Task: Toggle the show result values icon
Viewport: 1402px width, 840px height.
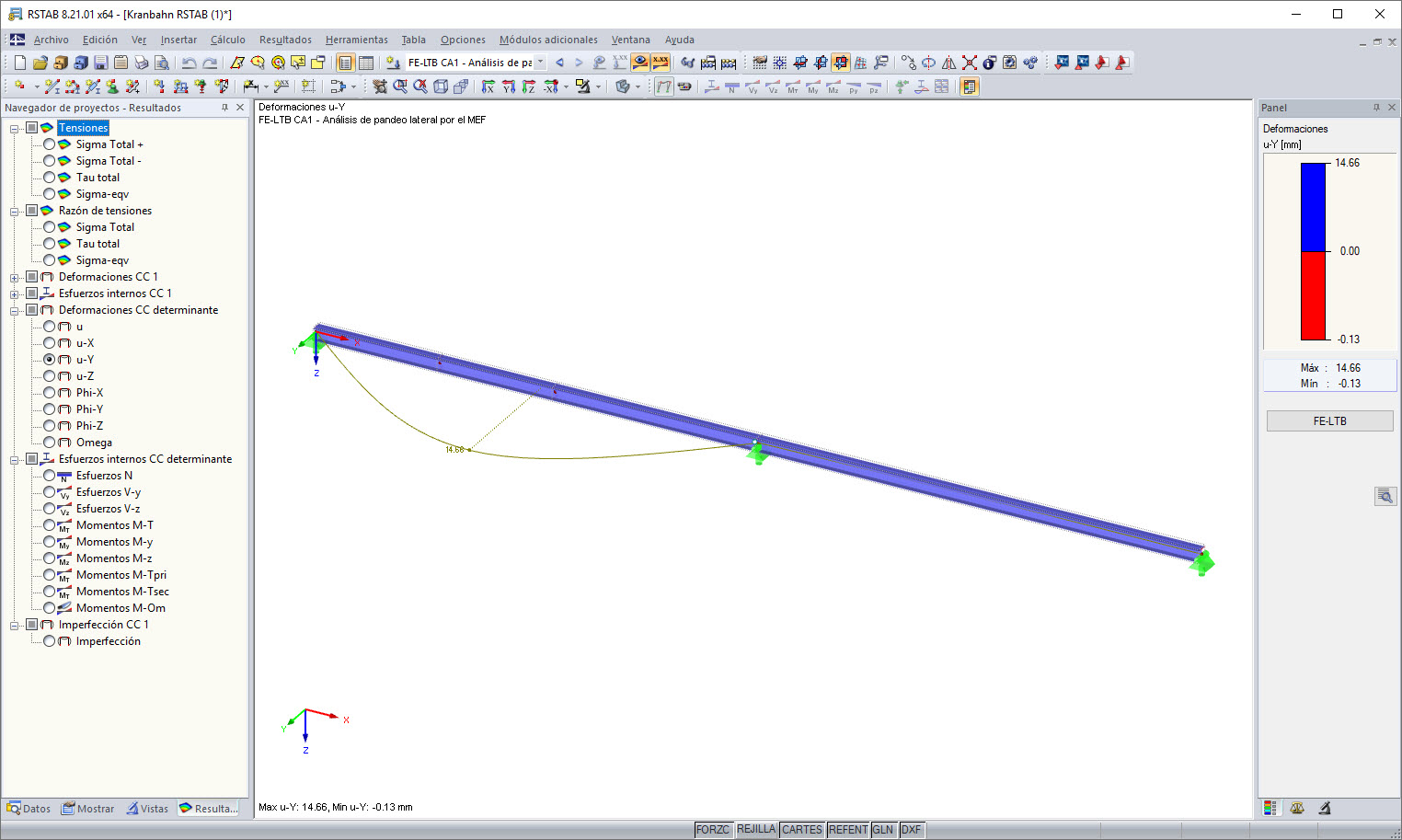Action: 661,63
